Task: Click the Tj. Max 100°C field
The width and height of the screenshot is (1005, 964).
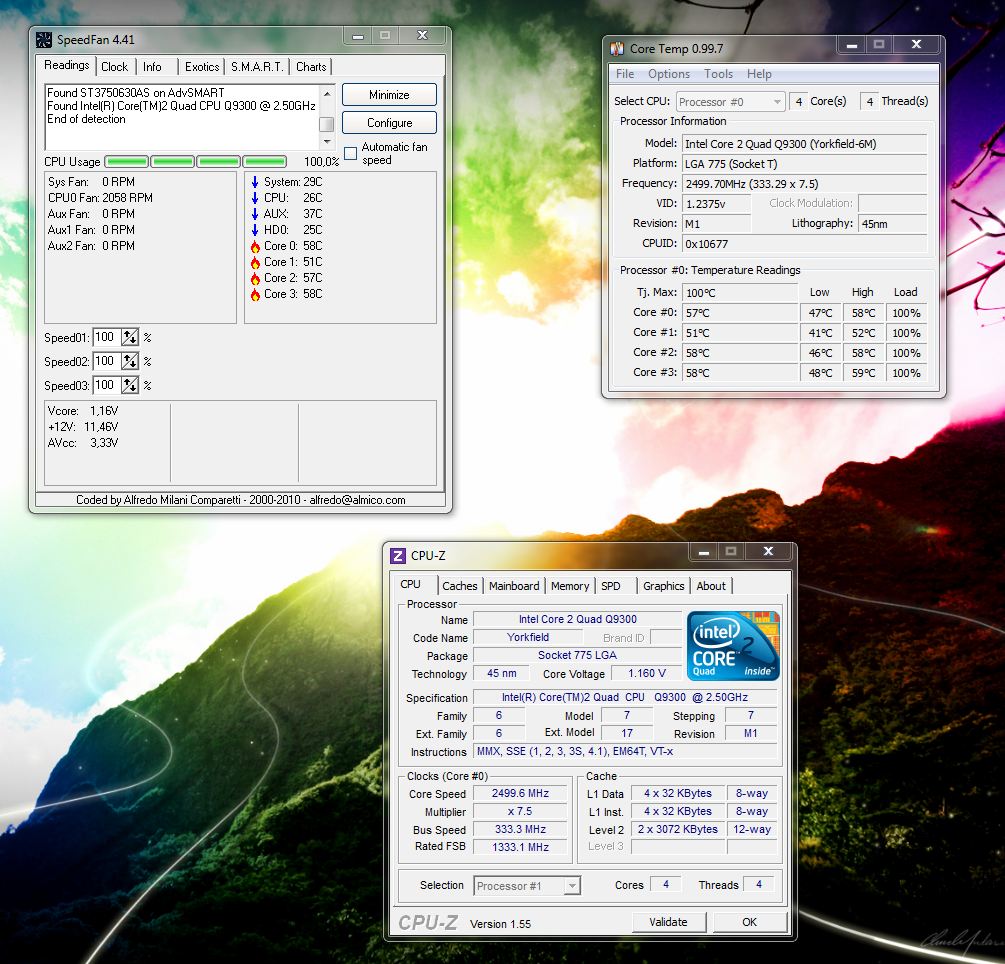Action: [x=740, y=293]
